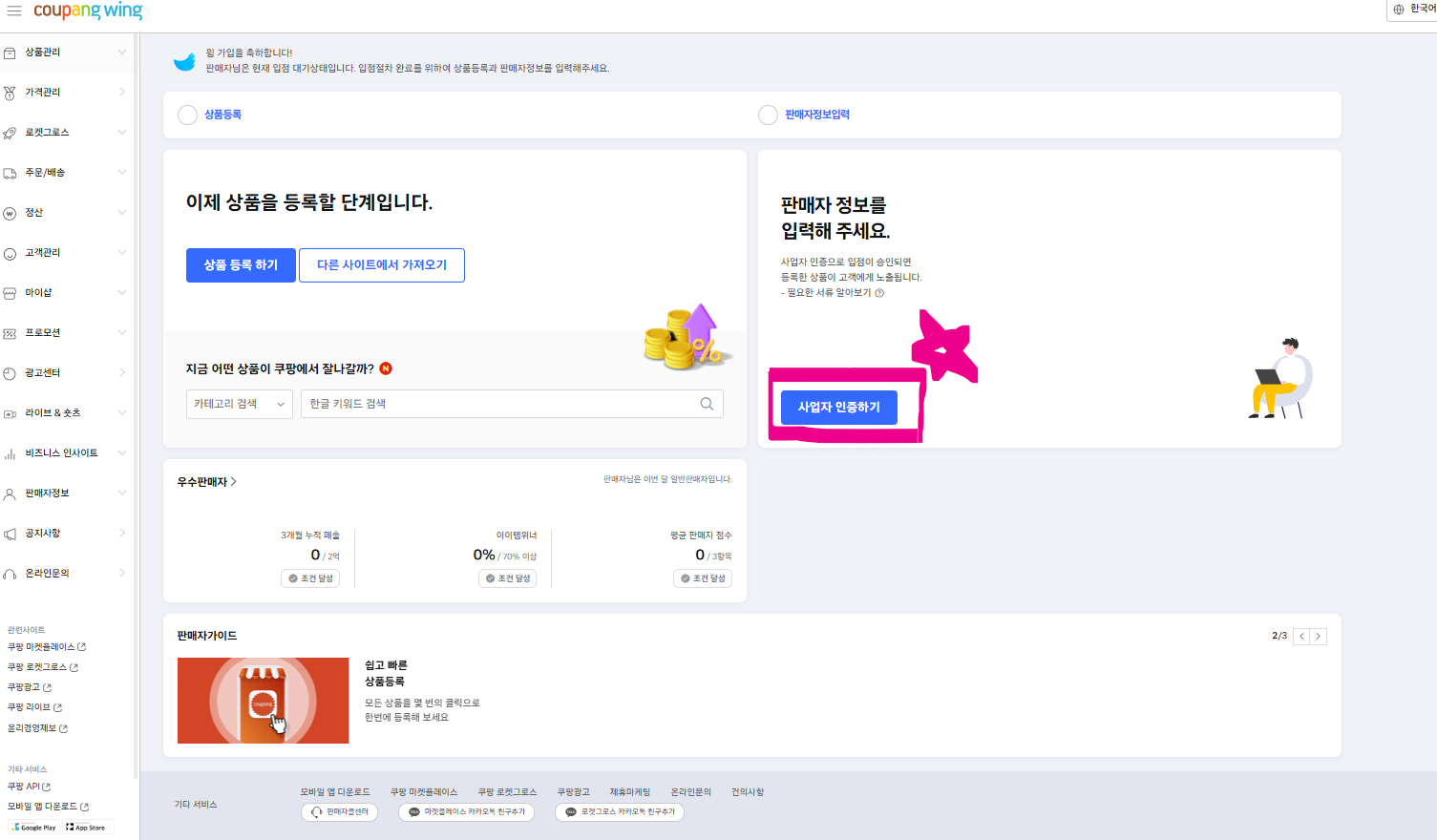
Task: Click the 상품 등록 하기 button
Action: pos(241,265)
